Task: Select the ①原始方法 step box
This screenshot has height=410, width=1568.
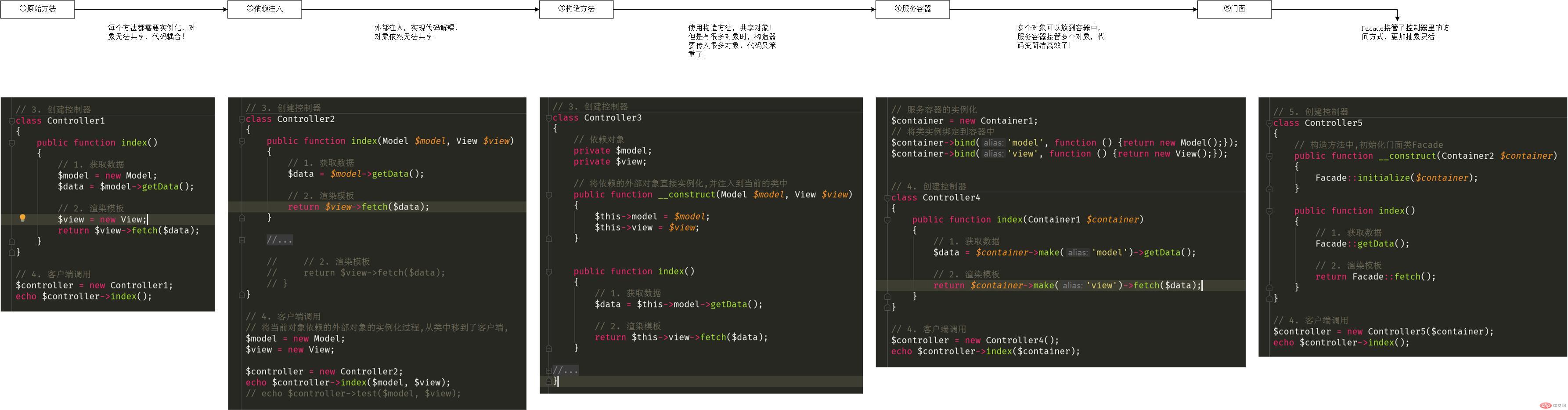Action: coord(38,9)
